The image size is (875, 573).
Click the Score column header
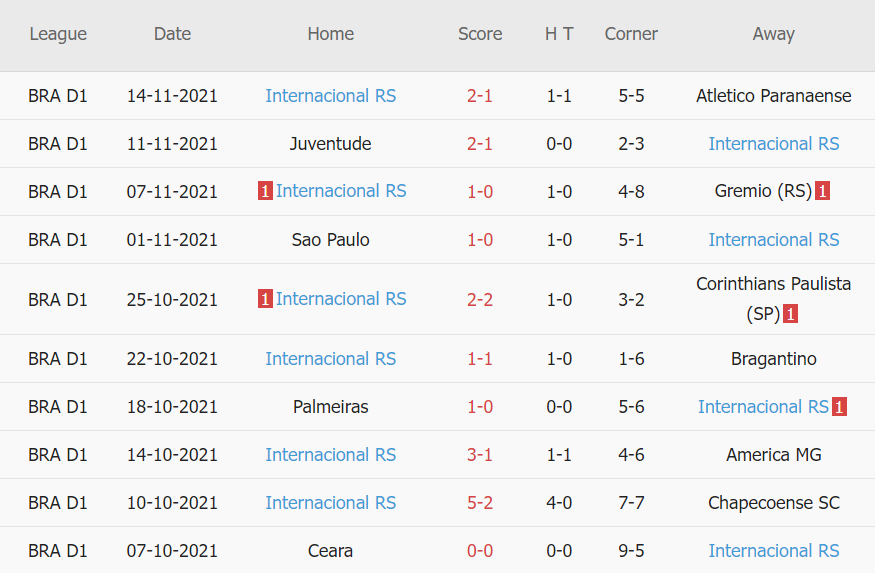click(480, 34)
